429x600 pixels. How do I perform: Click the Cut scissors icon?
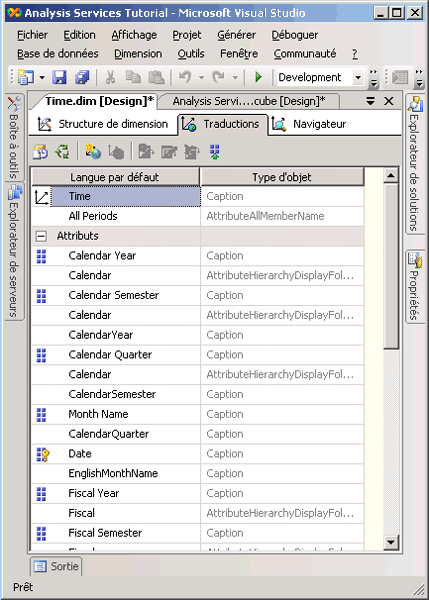coord(110,77)
